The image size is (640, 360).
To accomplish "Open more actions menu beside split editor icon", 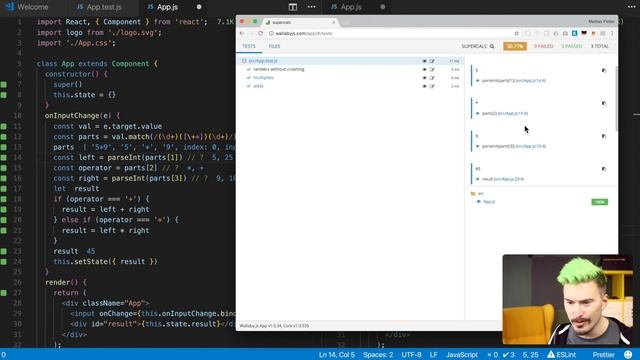I will point(311,7).
